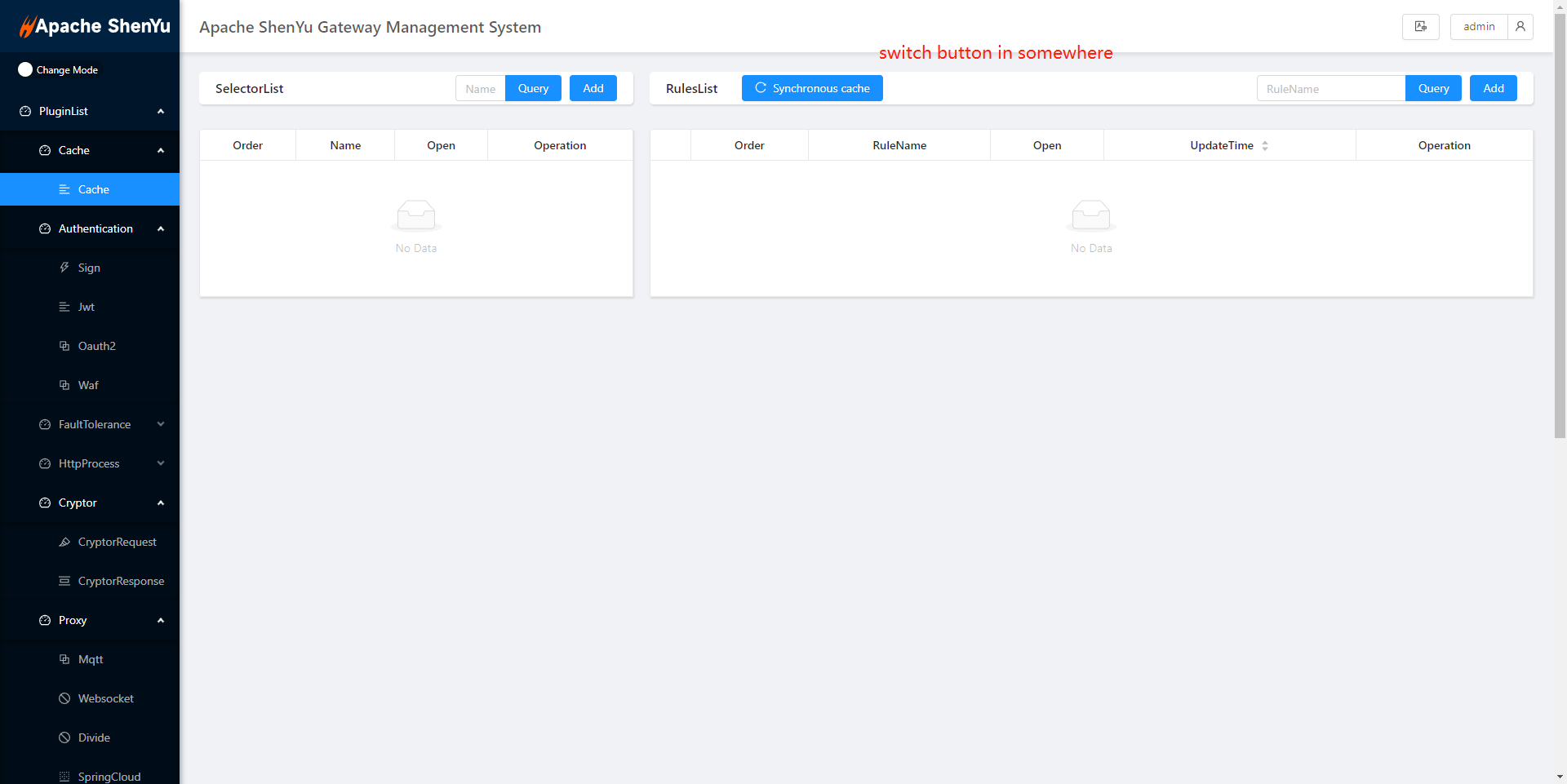Click the HttpProcess group icon
Screen dimensions: 1567x784
[45, 463]
